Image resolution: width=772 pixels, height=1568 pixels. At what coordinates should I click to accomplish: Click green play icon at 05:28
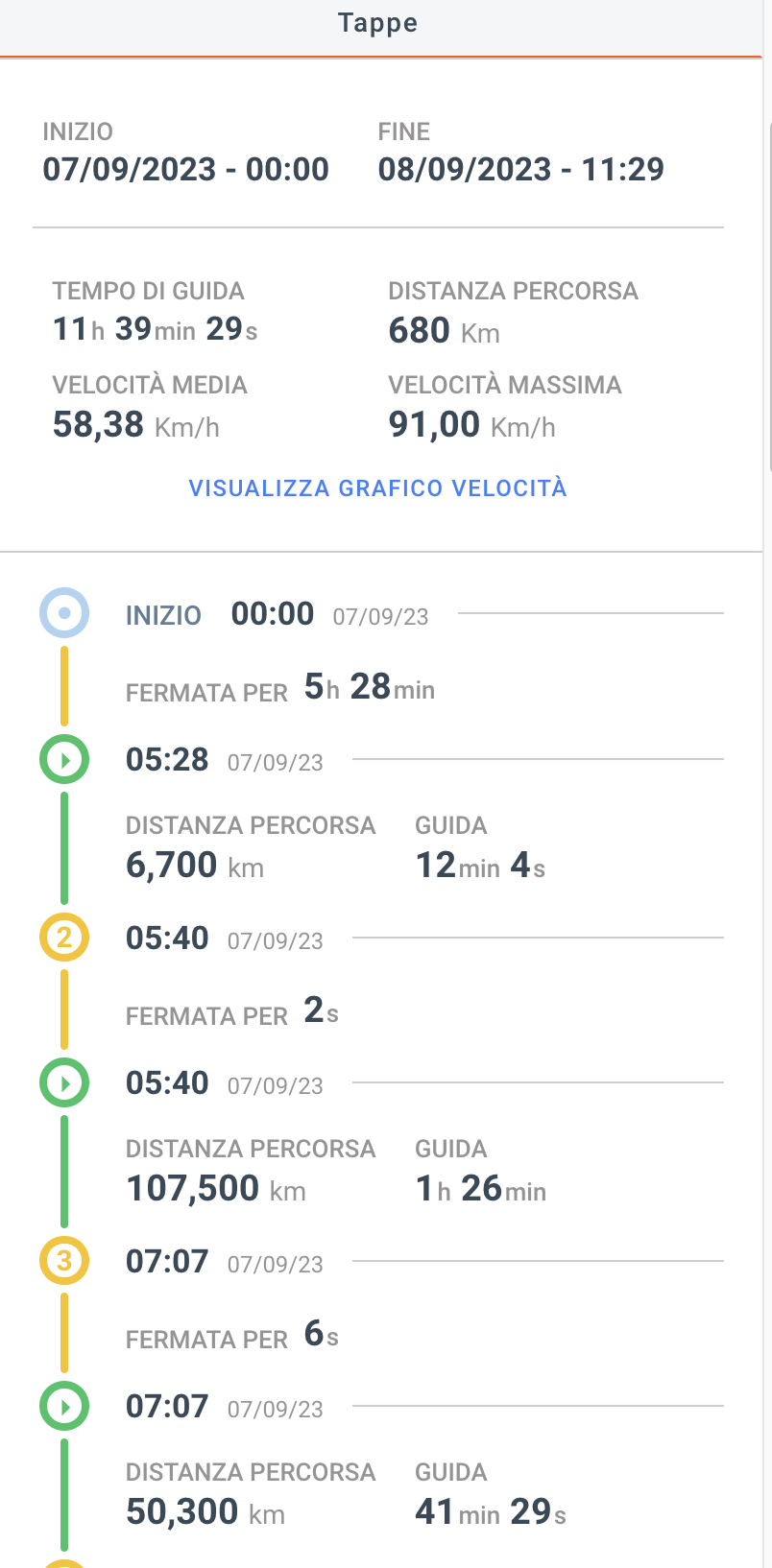coord(64,760)
